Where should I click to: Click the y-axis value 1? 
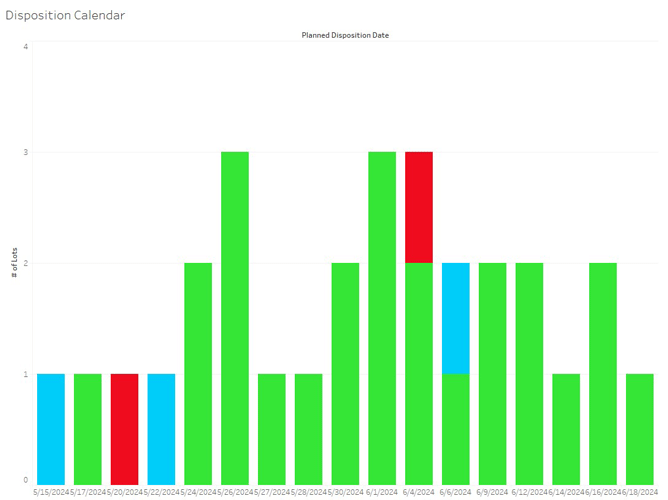click(26, 374)
